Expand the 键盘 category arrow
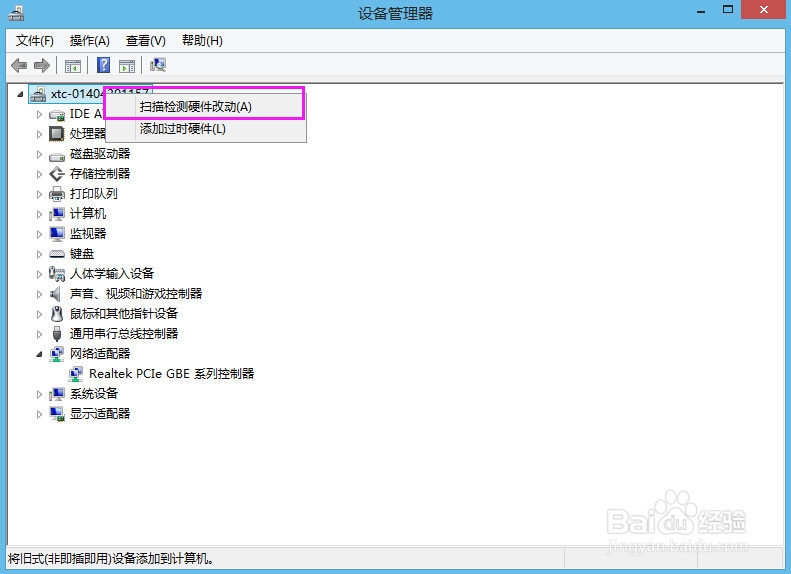Viewport: 791px width, 574px height. [x=39, y=254]
